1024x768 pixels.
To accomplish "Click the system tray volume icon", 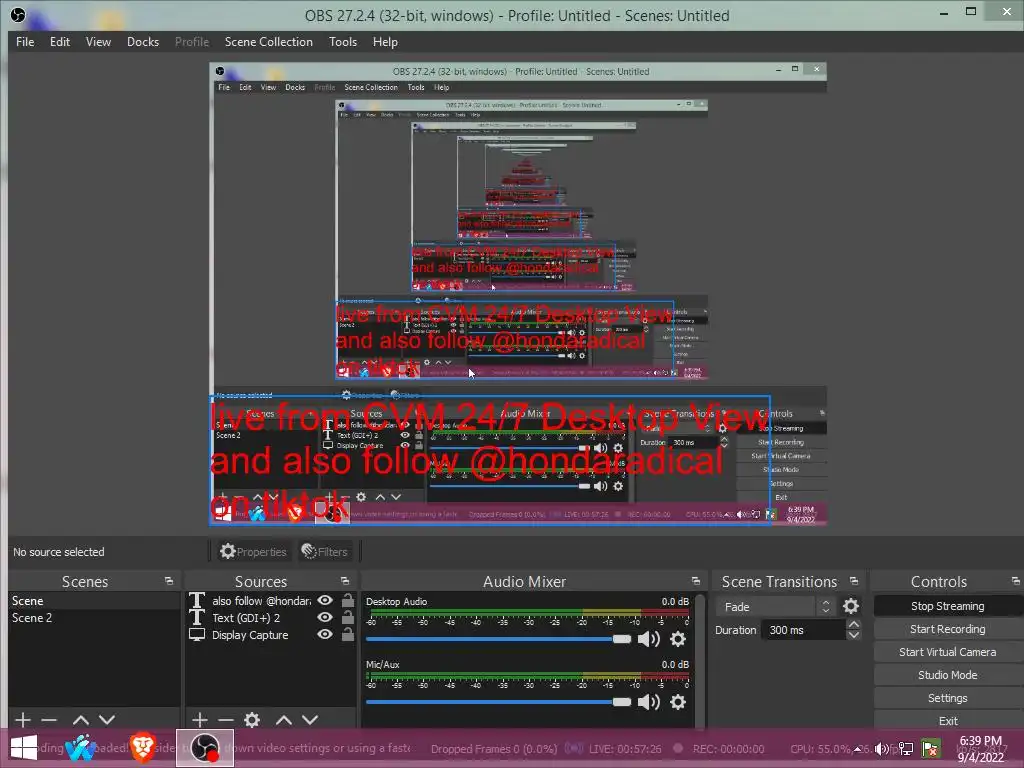I will point(881,749).
